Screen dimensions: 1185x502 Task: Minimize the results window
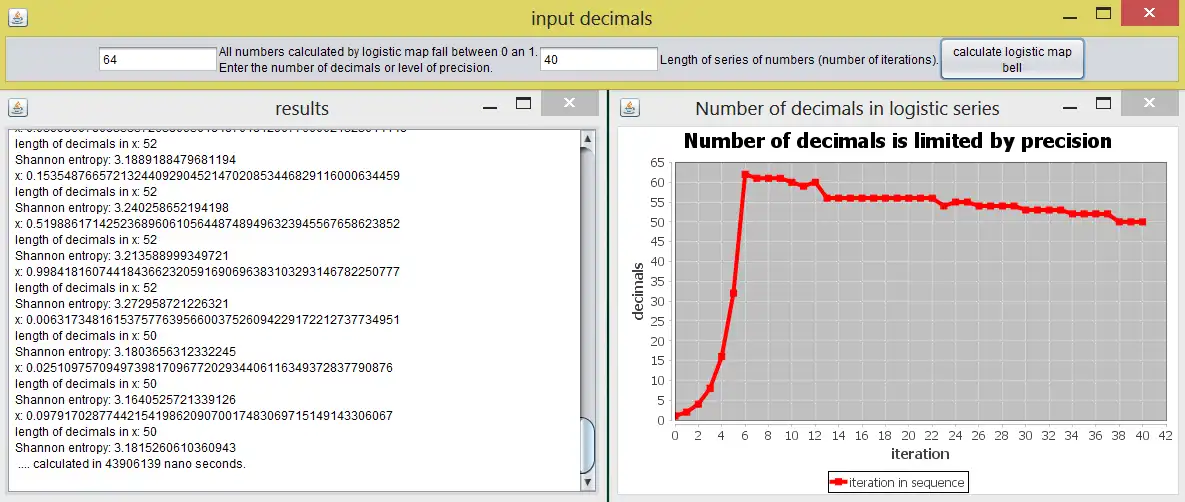(490, 107)
